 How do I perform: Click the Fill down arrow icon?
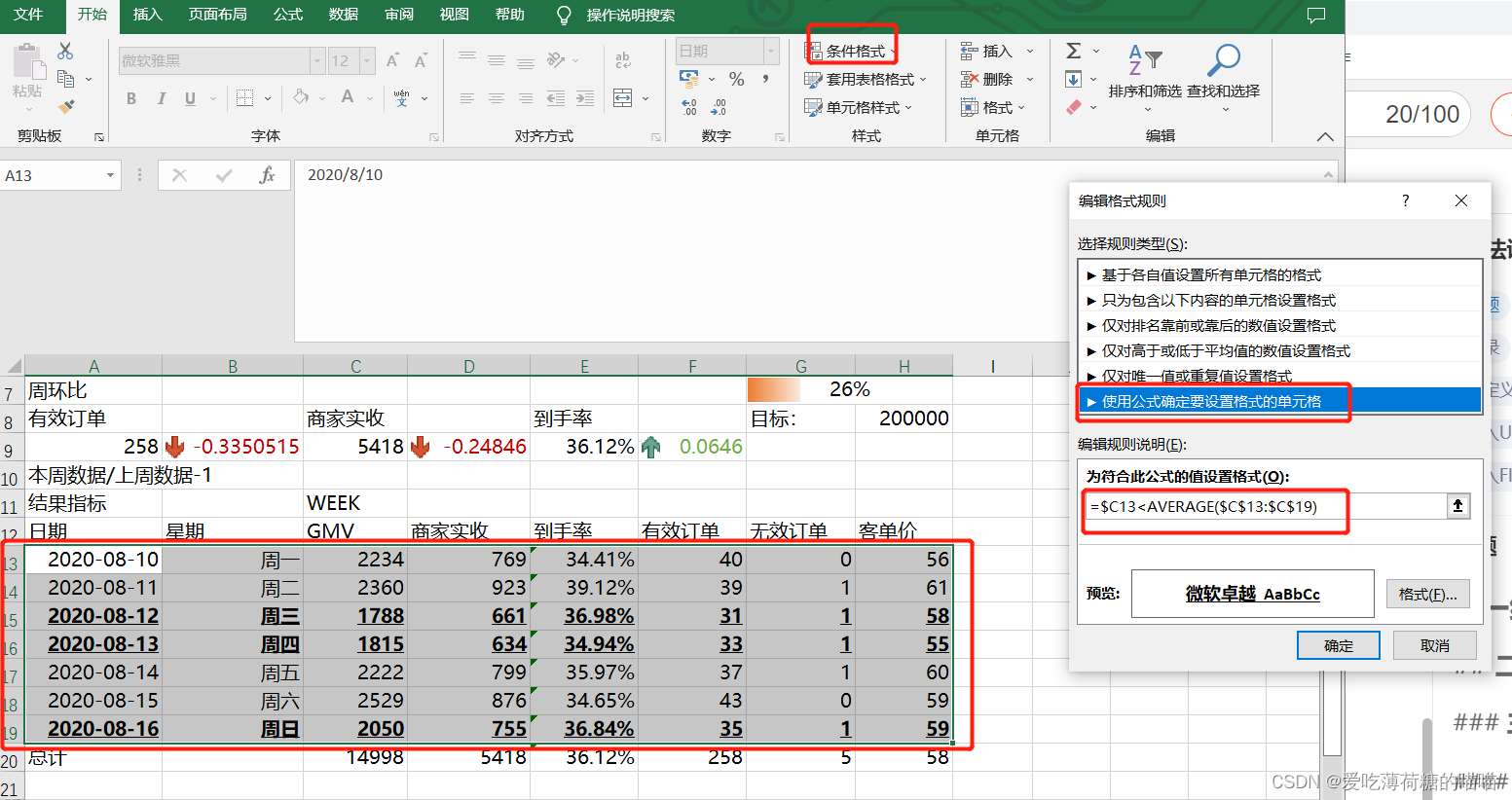coord(1074,79)
